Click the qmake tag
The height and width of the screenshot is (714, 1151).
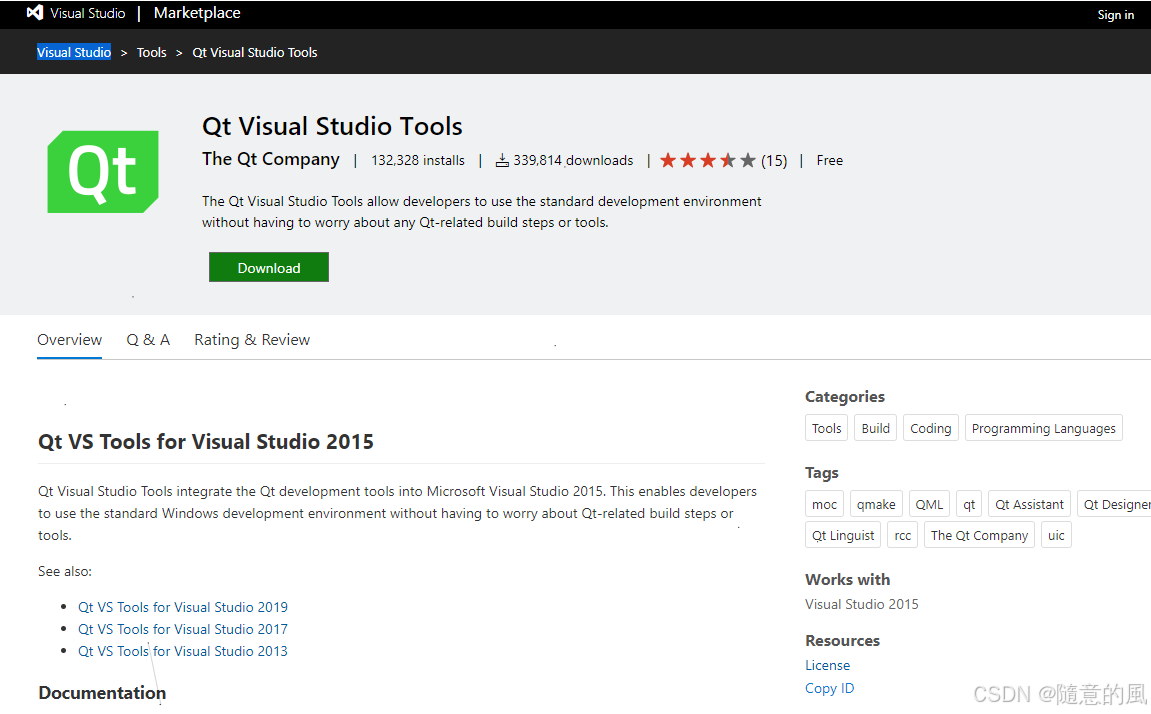tap(876, 504)
